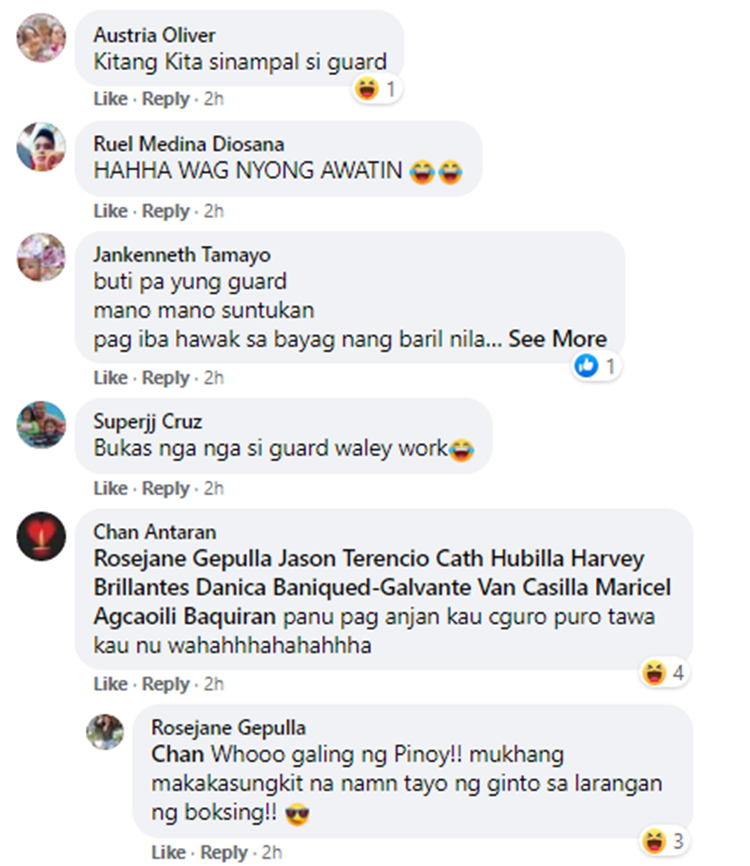Like Austria Oliver's comment

pos(110,99)
